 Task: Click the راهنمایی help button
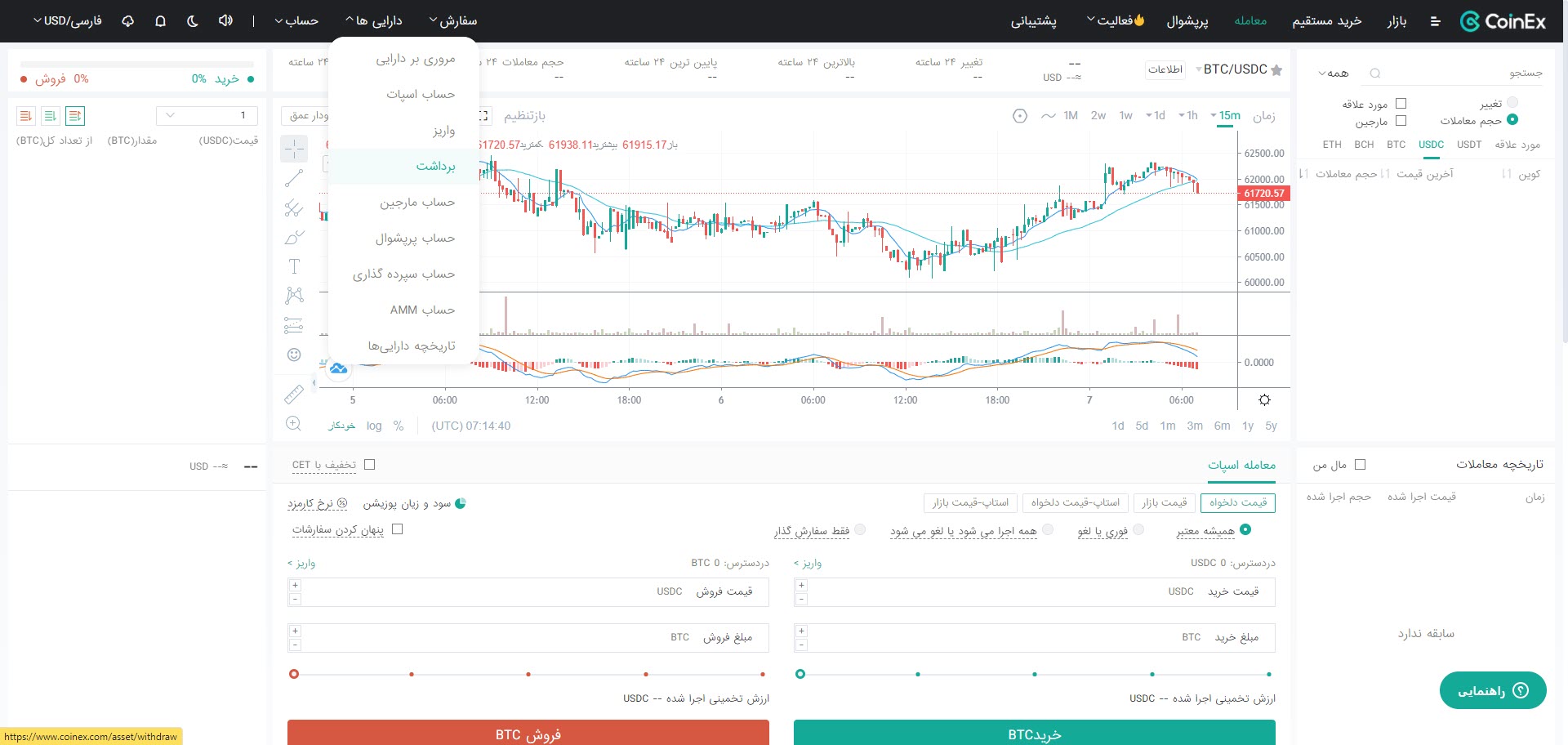click(1493, 691)
